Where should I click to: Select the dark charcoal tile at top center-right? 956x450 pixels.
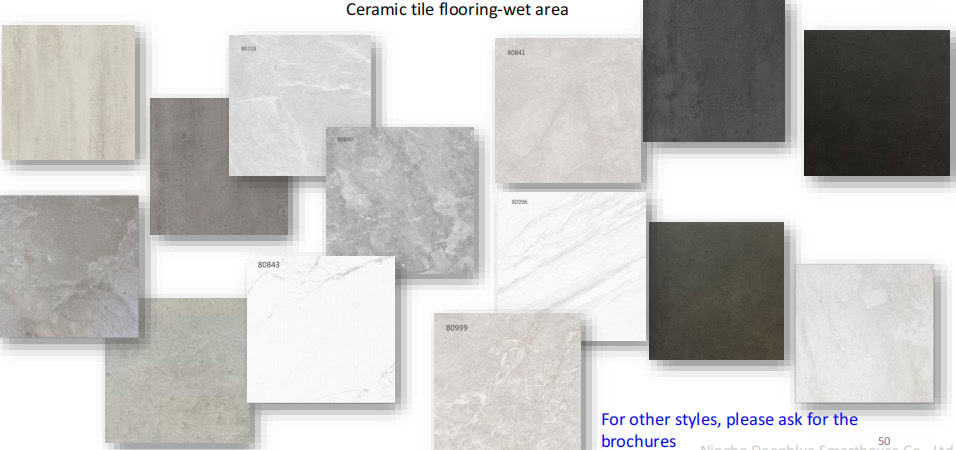coord(713,55)
